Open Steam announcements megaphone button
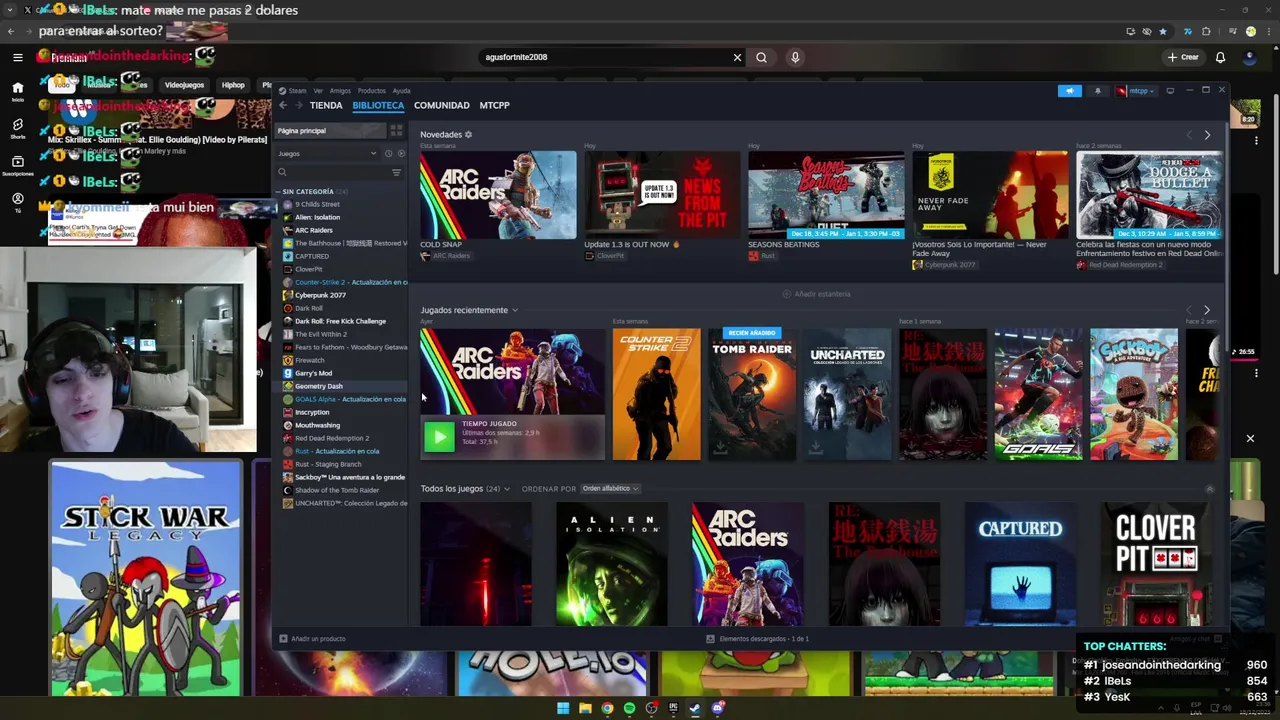This screenshot has height=720, width=1280. click(x=1070, y=91)
